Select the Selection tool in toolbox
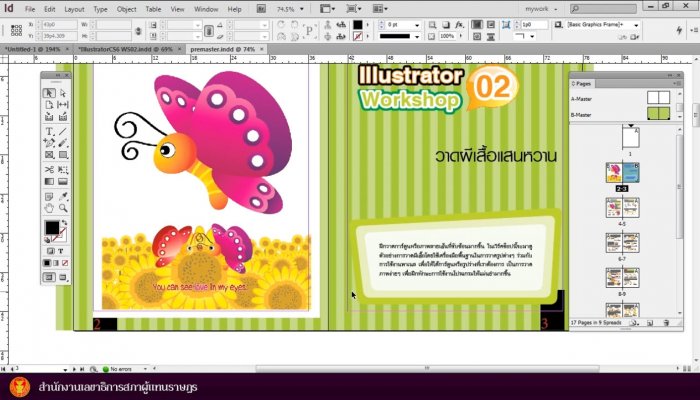Screen dimensions: 700x400 49,93
